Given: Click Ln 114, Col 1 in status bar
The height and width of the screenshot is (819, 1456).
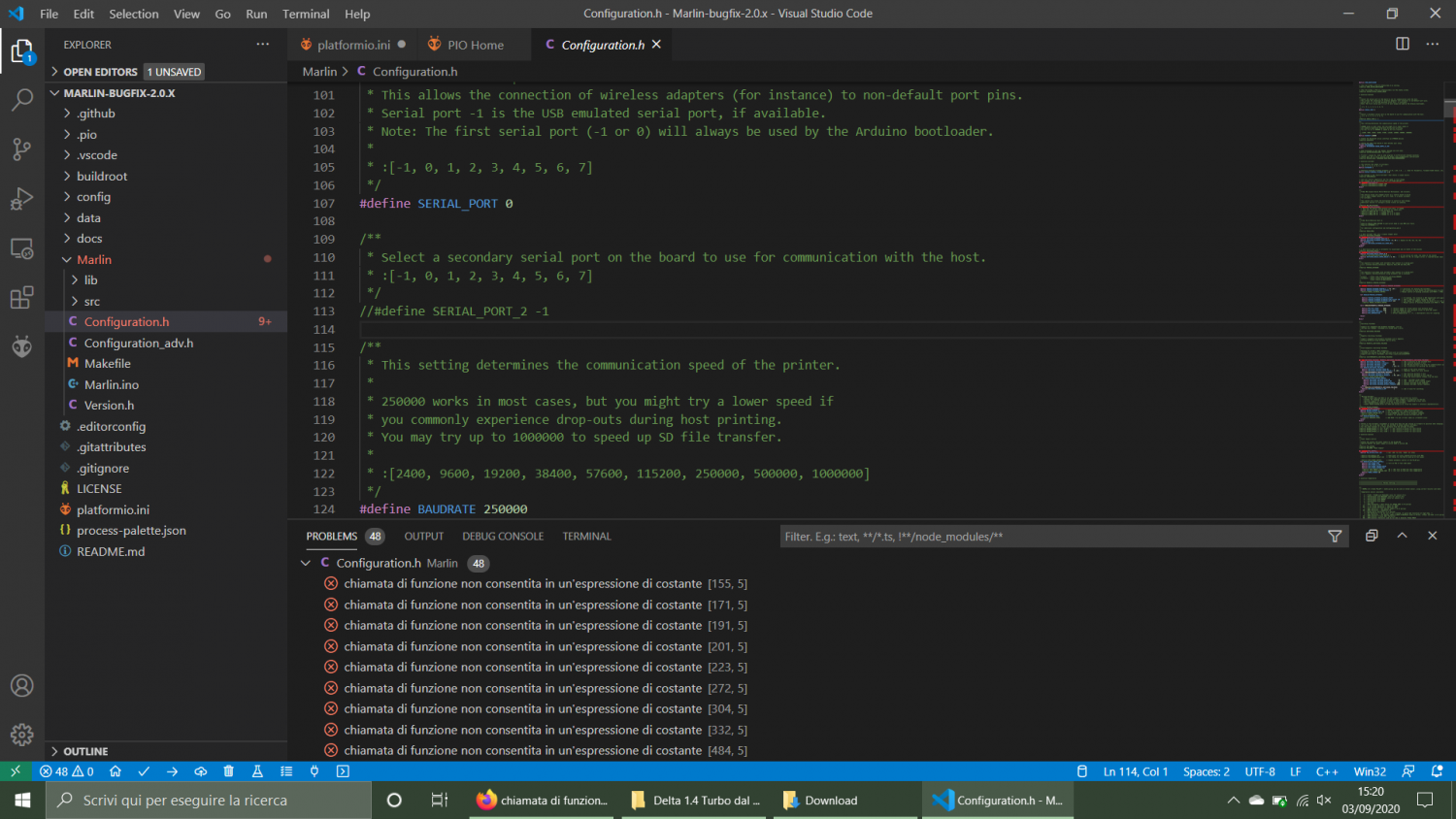Looking at the screenshot, I should pos(1136,771).
